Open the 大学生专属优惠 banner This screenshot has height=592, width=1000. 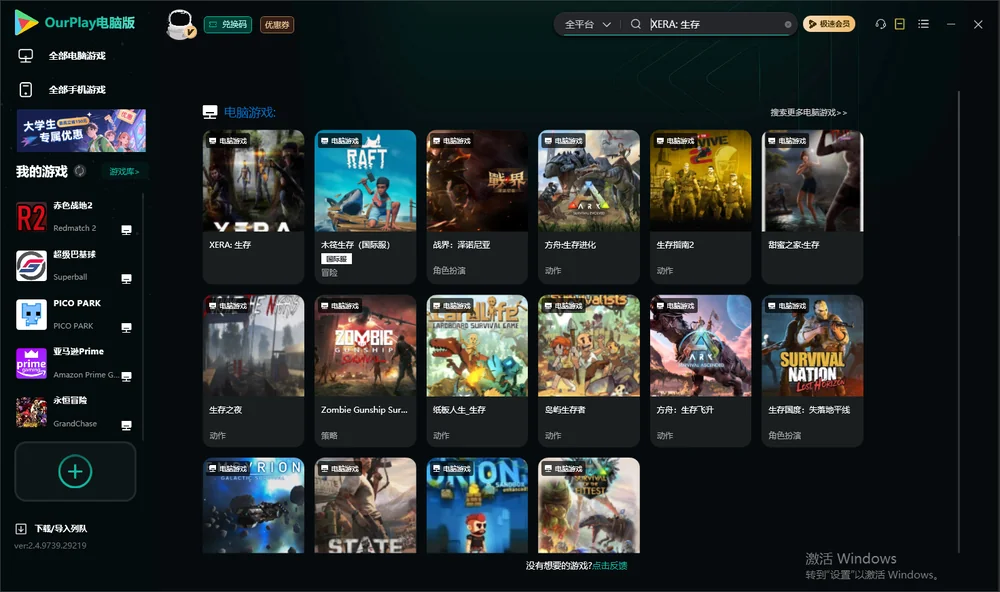pyautogui.click(x=82, y=130)
